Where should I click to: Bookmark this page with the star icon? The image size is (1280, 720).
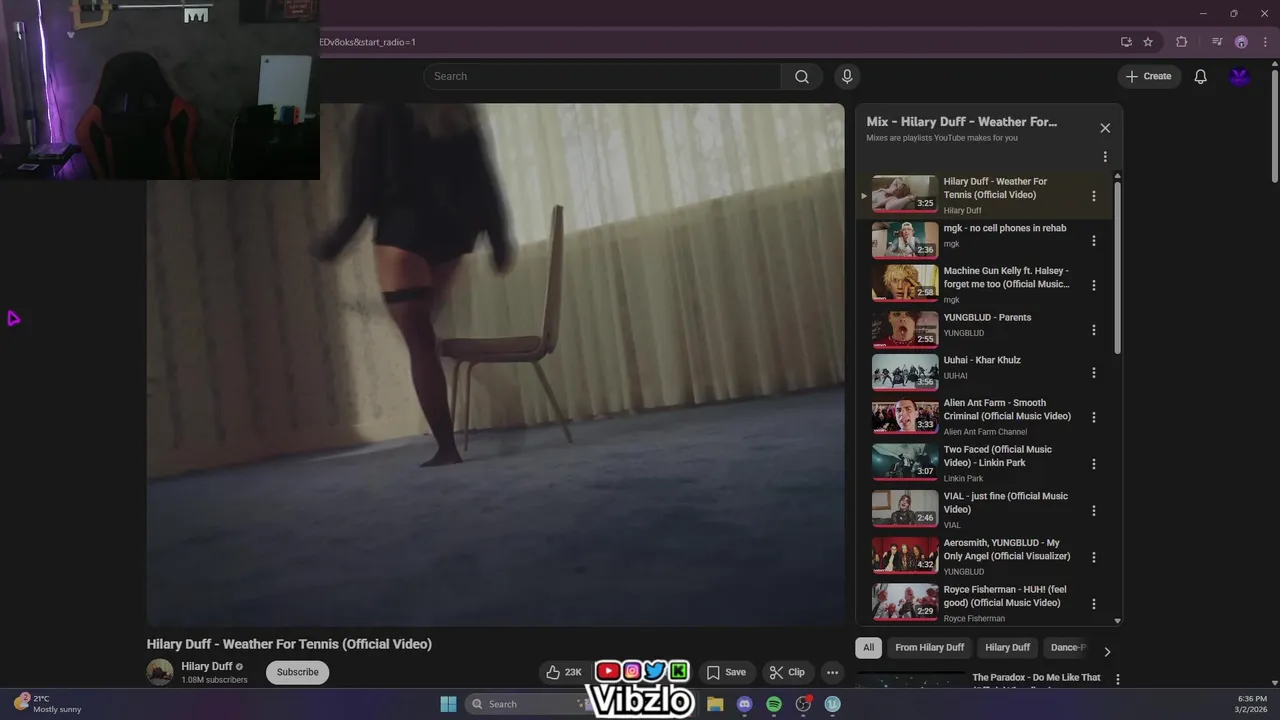click(1148, 42)
